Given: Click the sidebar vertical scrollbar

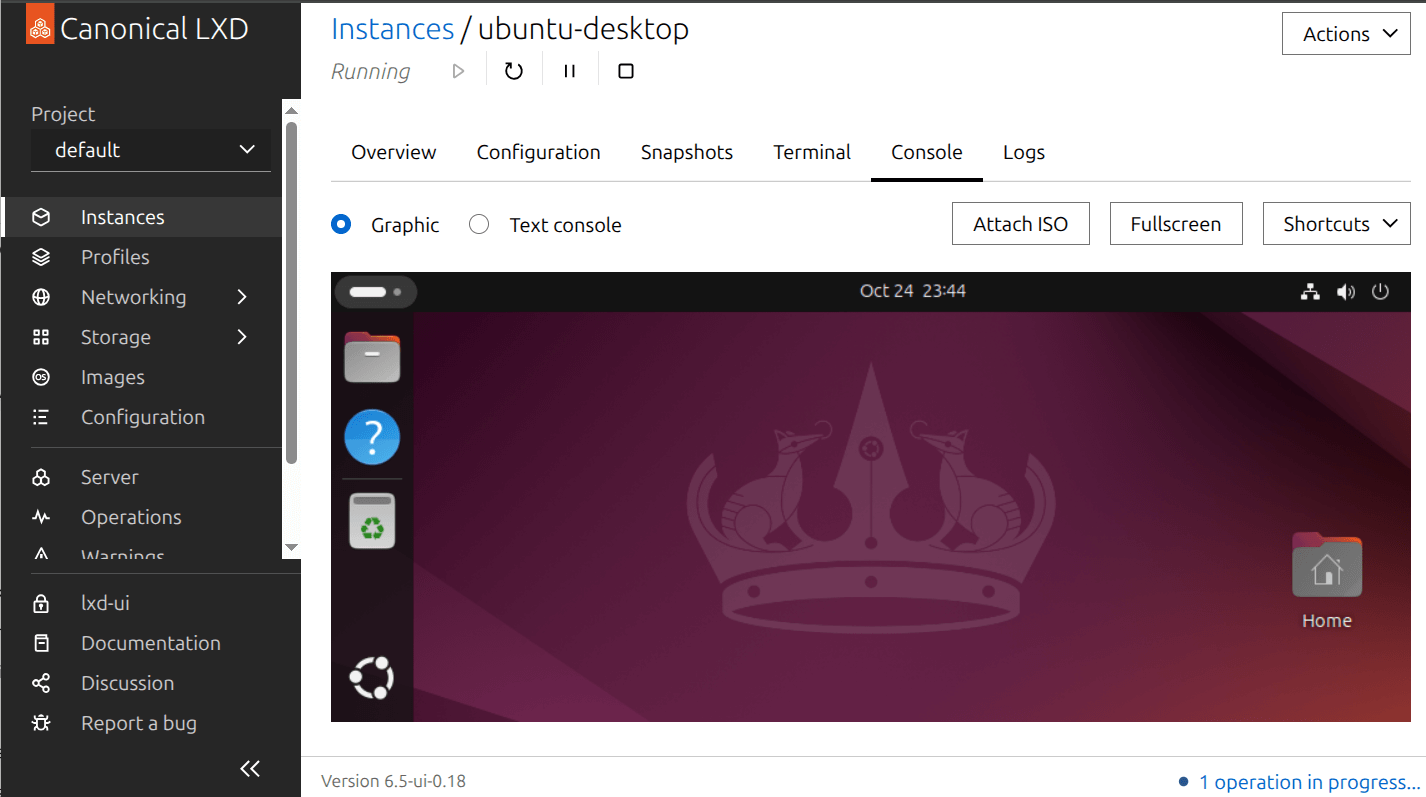Looking at the screenshot, I should click(x=291, y=292).
